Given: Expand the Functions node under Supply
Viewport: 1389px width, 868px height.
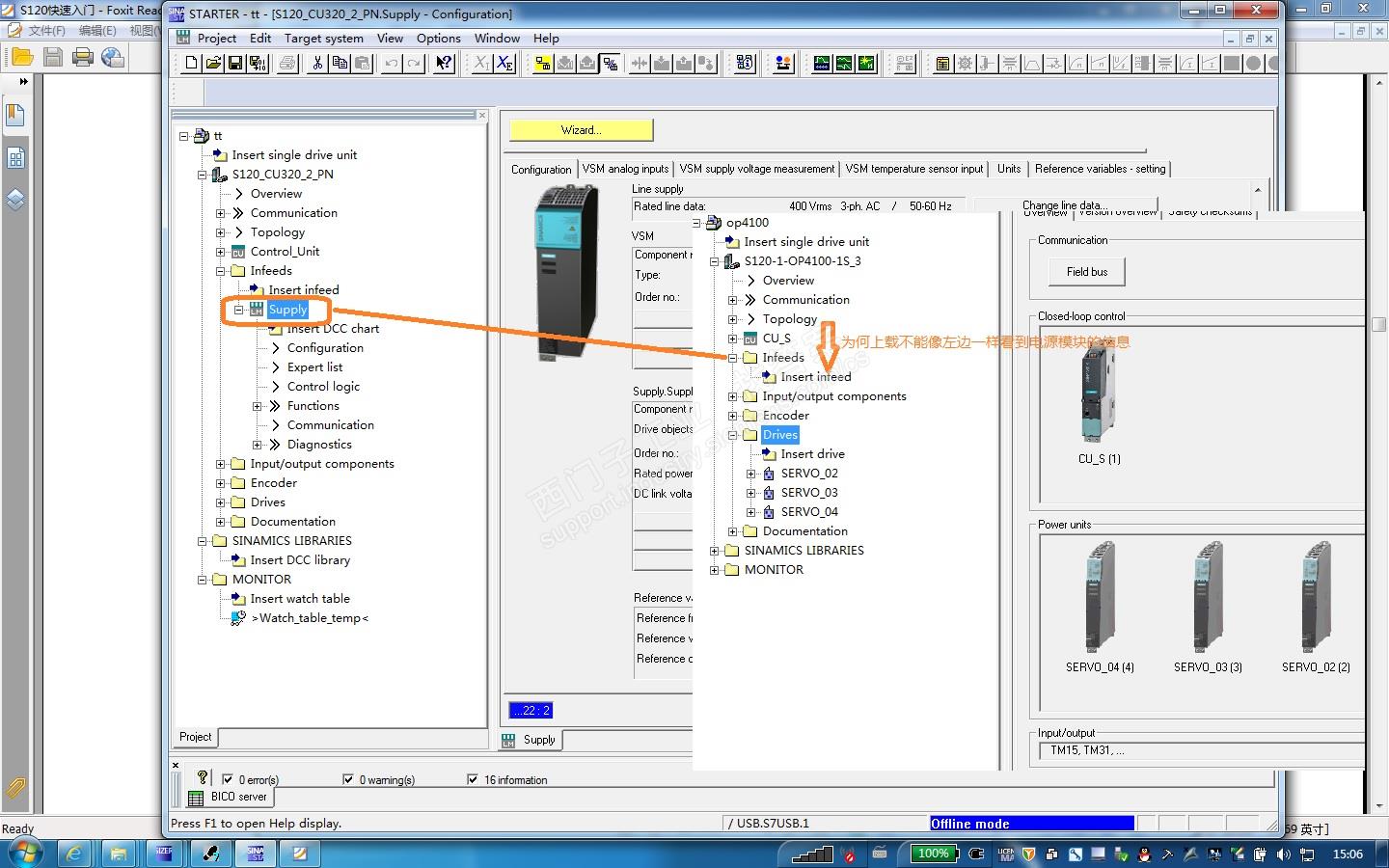Looking at the screenshot, I should coord(258,406).
